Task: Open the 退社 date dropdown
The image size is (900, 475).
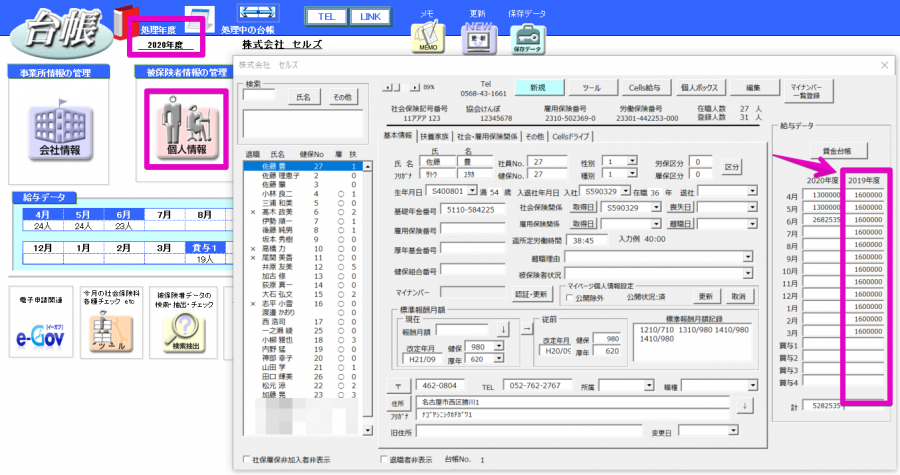Action: pyautogui.click(x=752, y=191)
